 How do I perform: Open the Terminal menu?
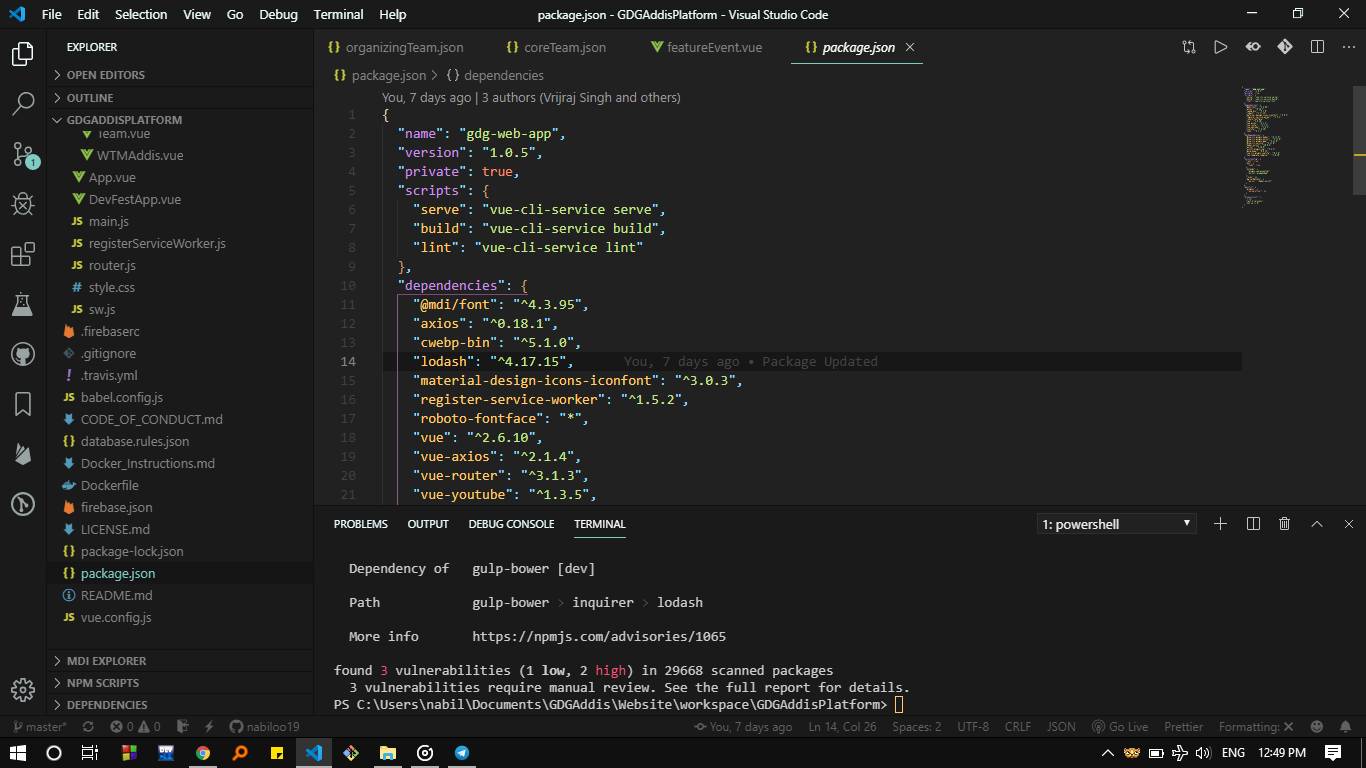click(x=338, y=14)
